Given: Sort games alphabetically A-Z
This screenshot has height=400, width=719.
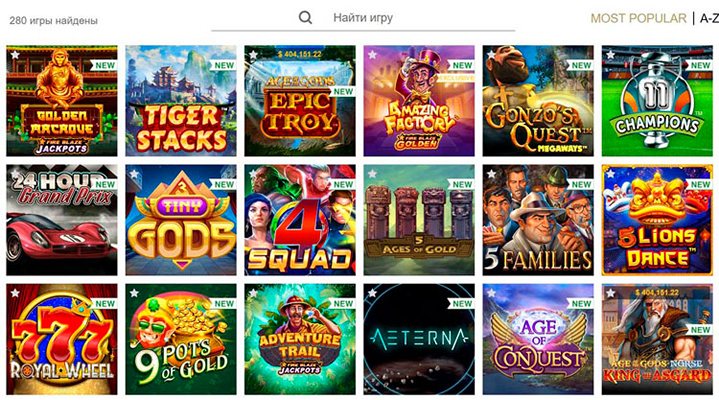Looking at the screenshot, I should (x=708, y=18).
